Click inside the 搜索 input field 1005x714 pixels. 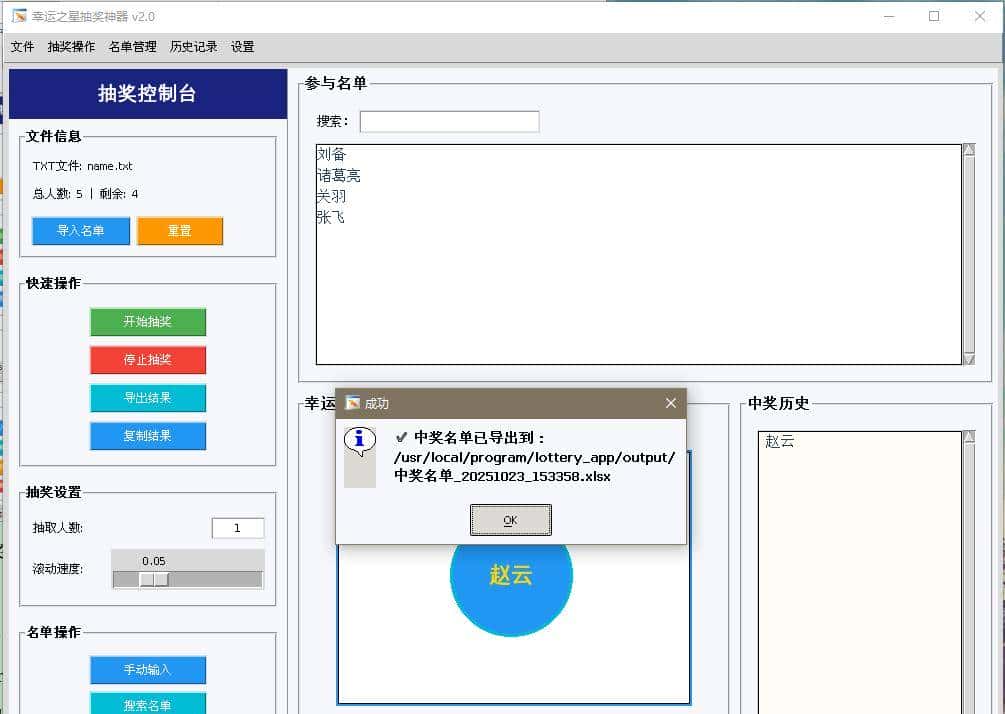[449, 121]
